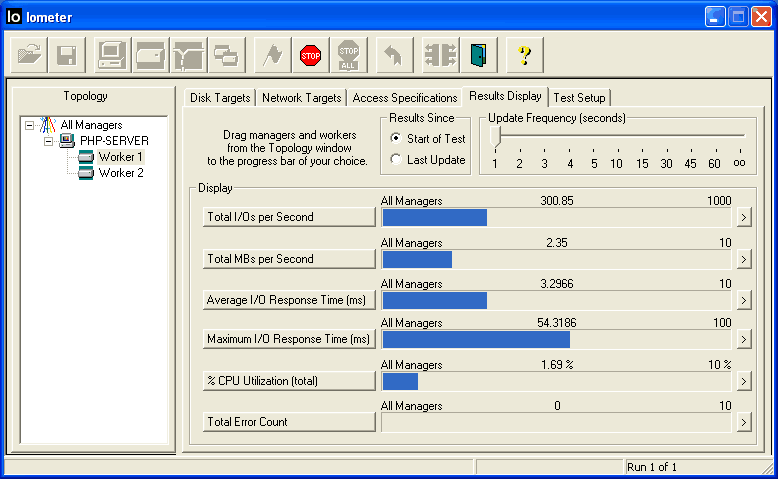Open test configuration file icon
This screenshot has width=778, height=479.
[29, 55]
